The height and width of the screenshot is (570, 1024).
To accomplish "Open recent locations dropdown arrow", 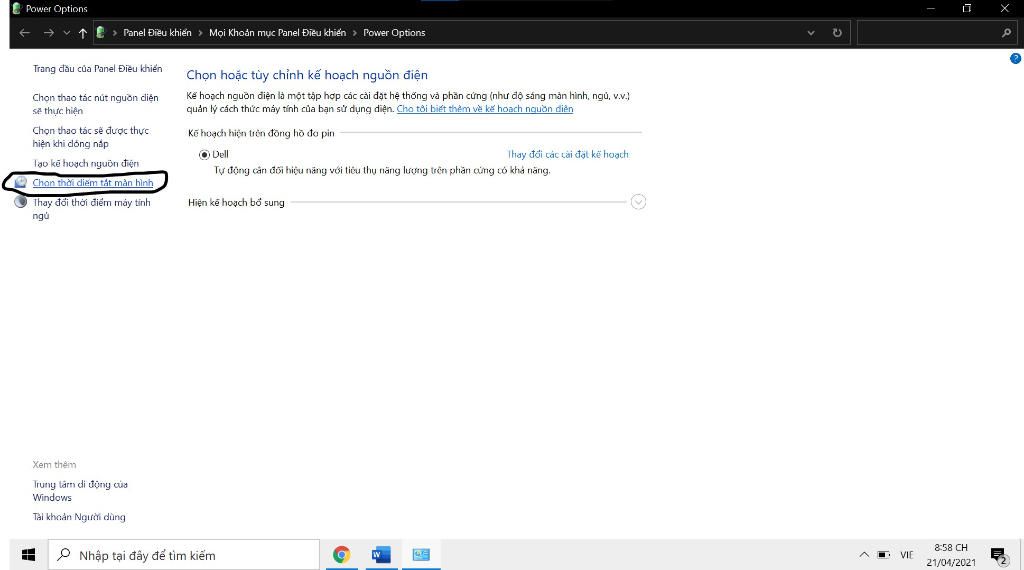I will 67,33.
